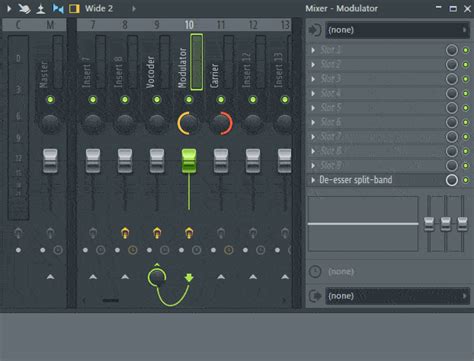Open the mixer options menu arrow
The image size is (474, 361).
coord(9,8)
